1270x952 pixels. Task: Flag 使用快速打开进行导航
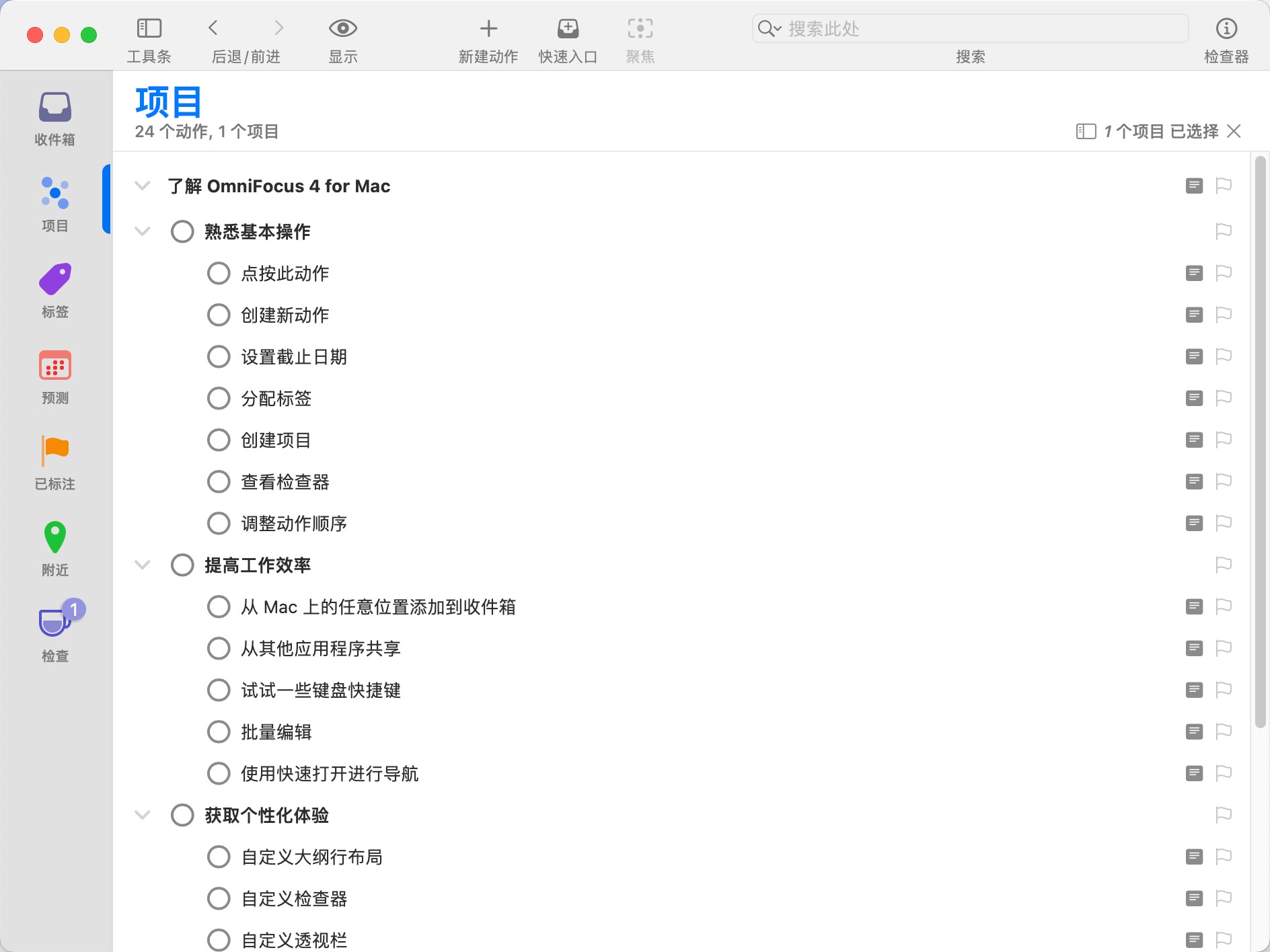1224,773
